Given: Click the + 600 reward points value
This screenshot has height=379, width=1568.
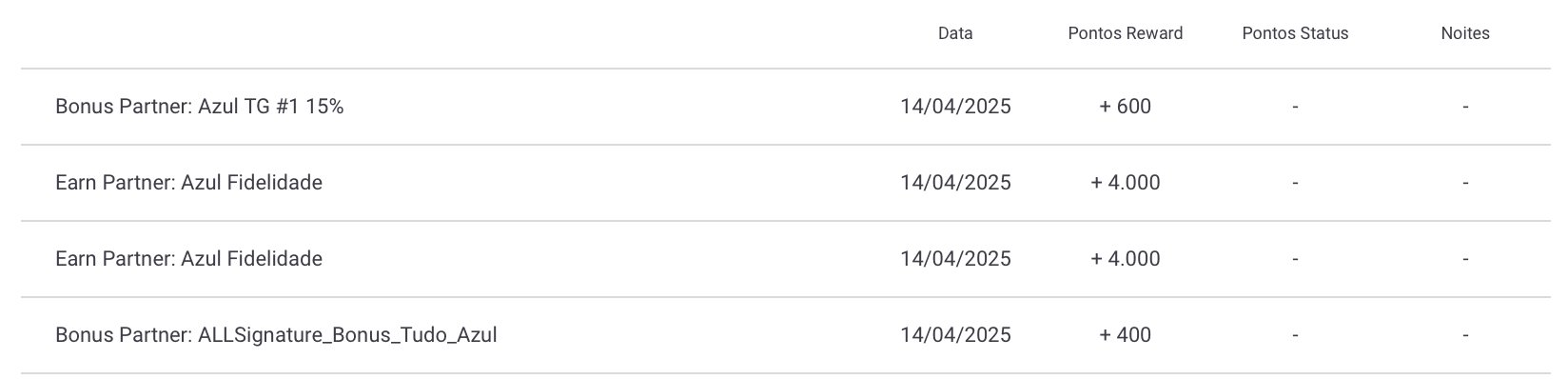Looking at the screenshot, I should point(1126,107).
